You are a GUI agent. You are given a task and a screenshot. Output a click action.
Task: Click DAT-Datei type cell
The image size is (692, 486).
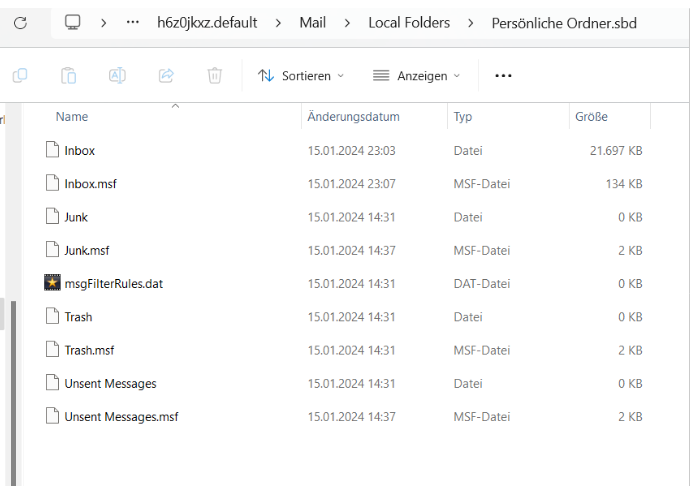pos(482,284)
